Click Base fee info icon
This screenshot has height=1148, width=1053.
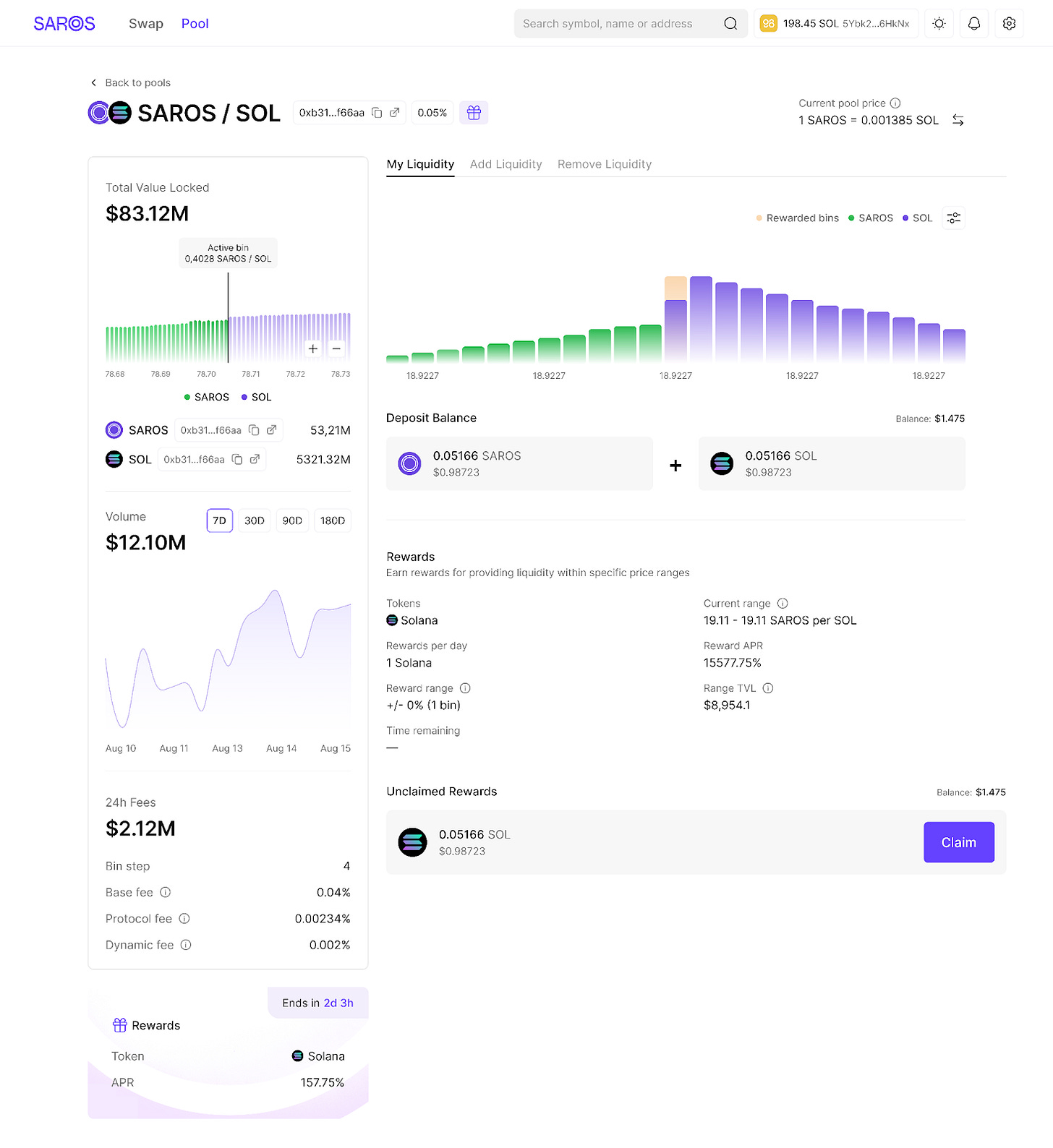pyautogui.click(x=166, y=892)
